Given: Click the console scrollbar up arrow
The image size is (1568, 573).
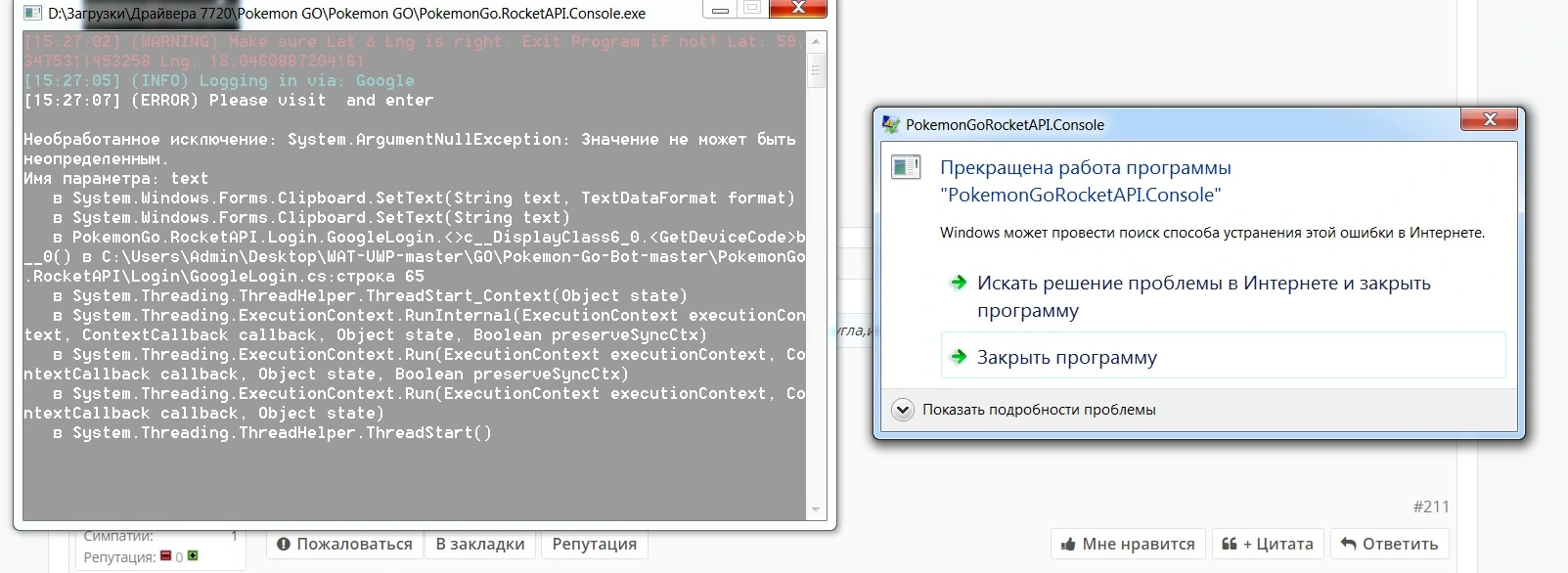Looking at the screenshot, I should pos(816,41).
